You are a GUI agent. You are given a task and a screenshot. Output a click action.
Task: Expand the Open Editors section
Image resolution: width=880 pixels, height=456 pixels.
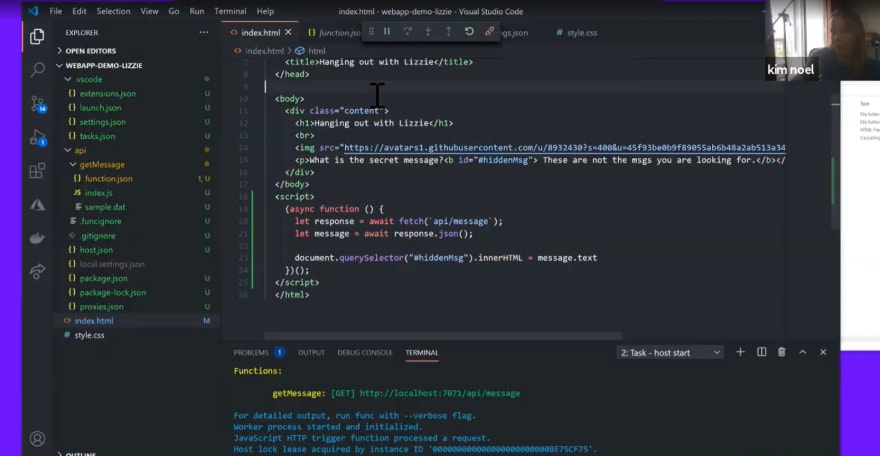90,50
